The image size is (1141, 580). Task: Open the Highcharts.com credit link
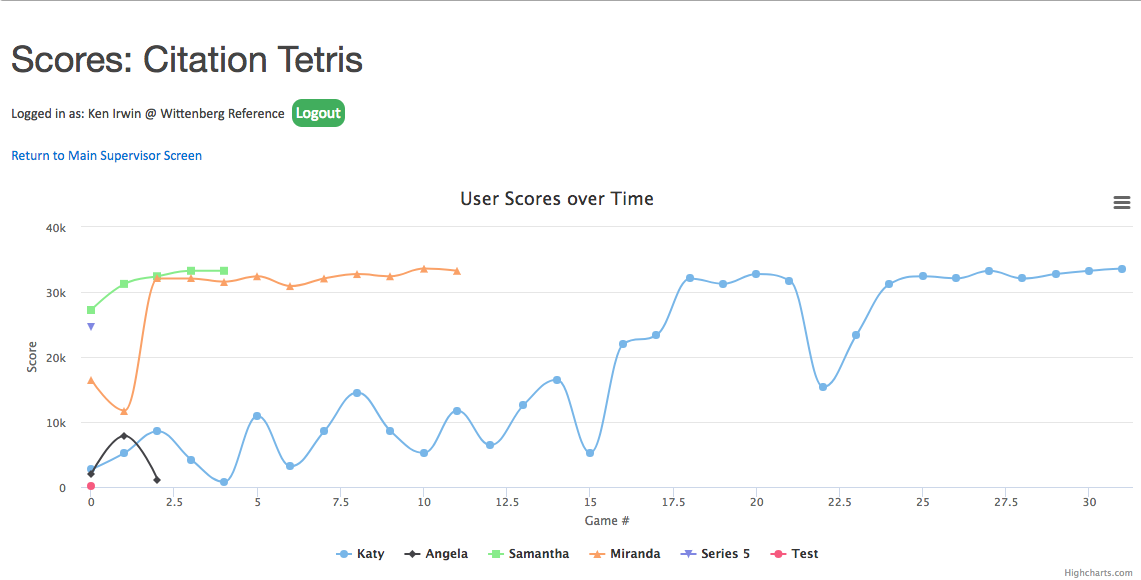(1100, 573)
